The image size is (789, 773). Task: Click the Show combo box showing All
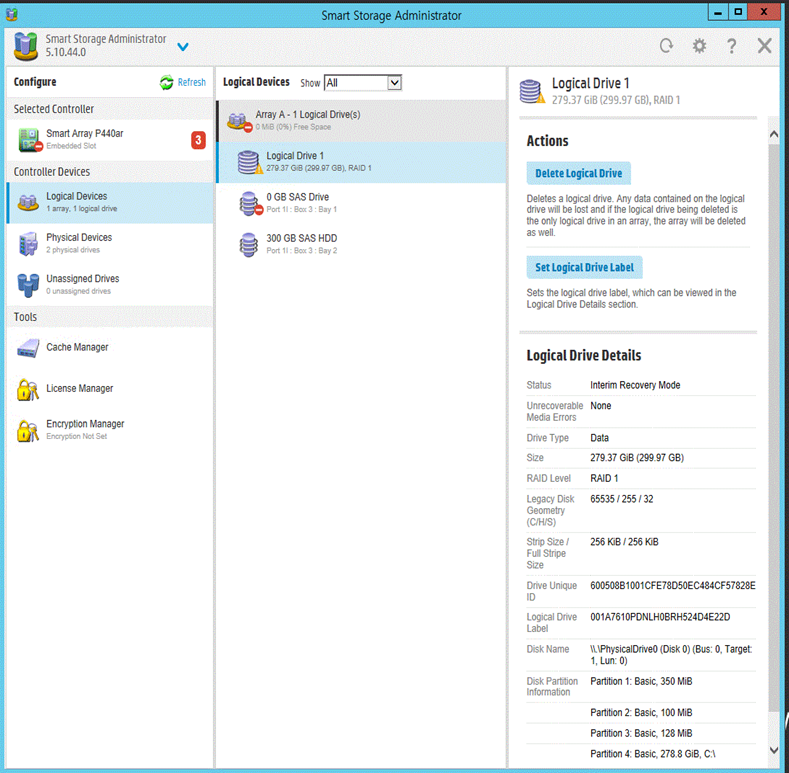(363, 83)
